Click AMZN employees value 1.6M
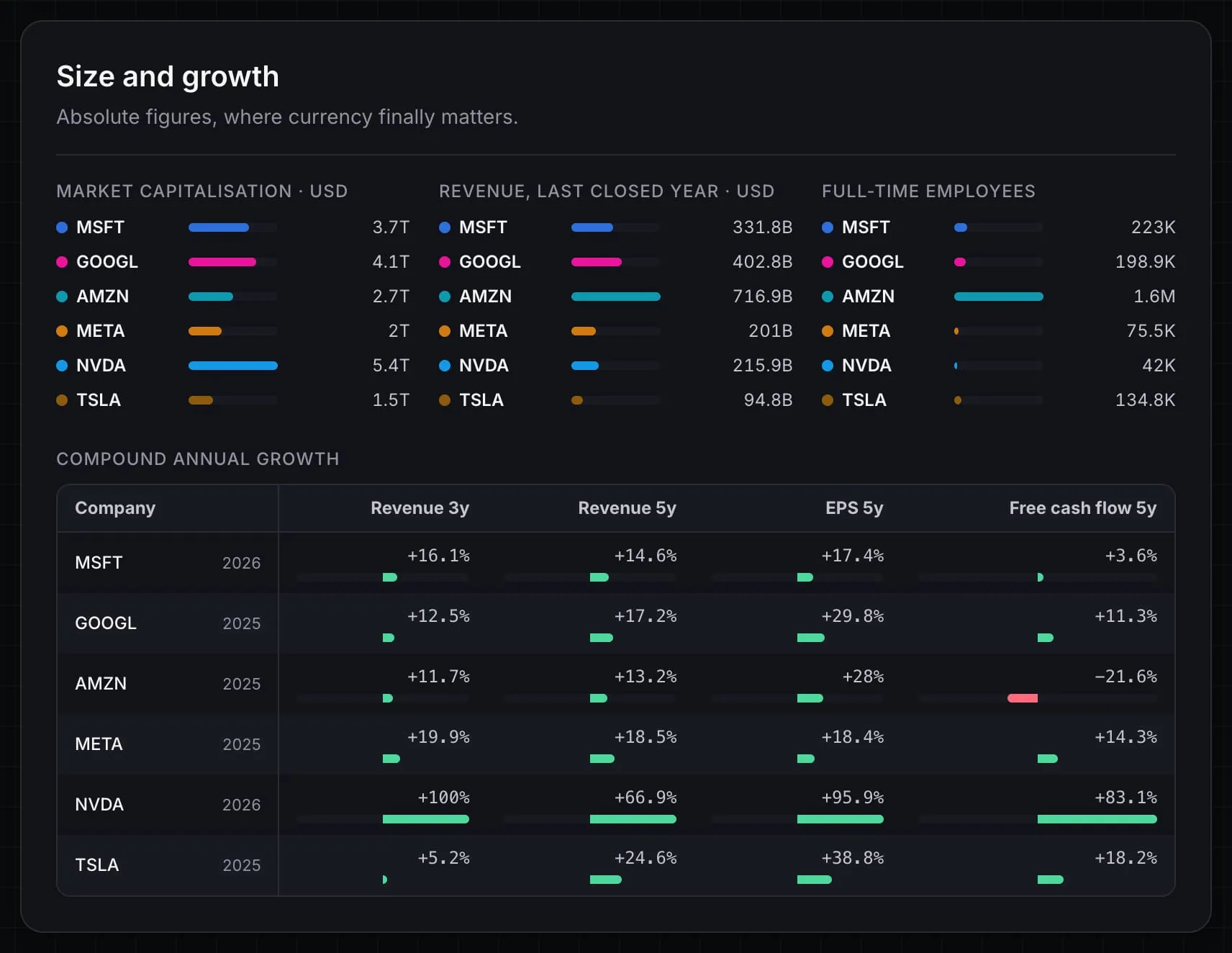The width and height of the screenshot is (1232, 953). tap(1155, 297)
